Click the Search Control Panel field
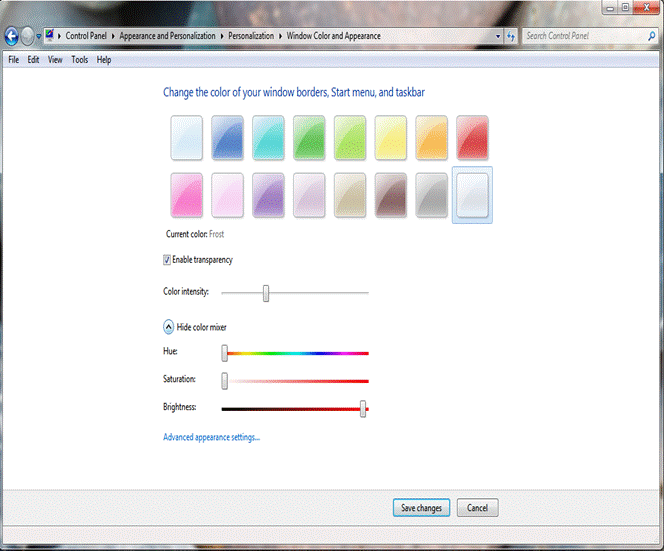Viewport: 664px width, 551px height. [579, 36]
